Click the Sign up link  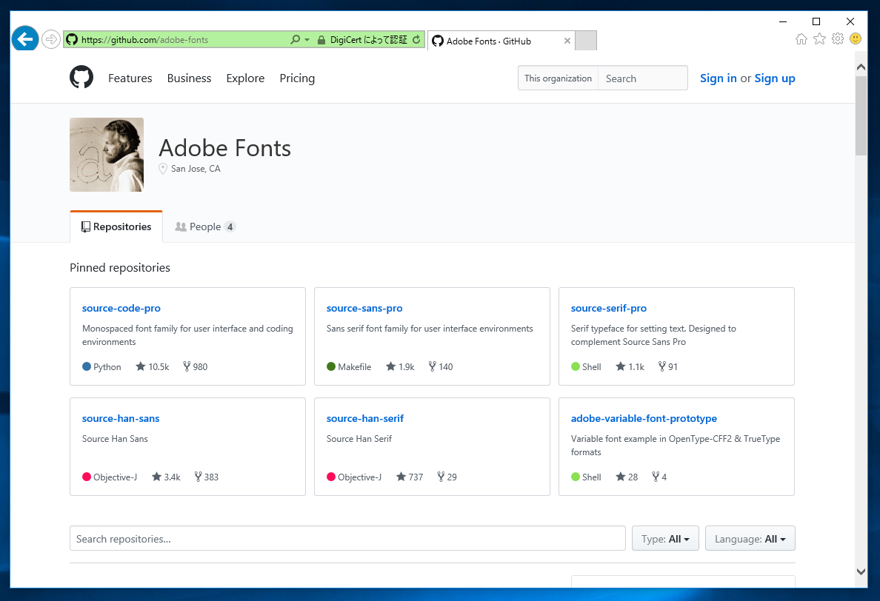pos(775,78)
